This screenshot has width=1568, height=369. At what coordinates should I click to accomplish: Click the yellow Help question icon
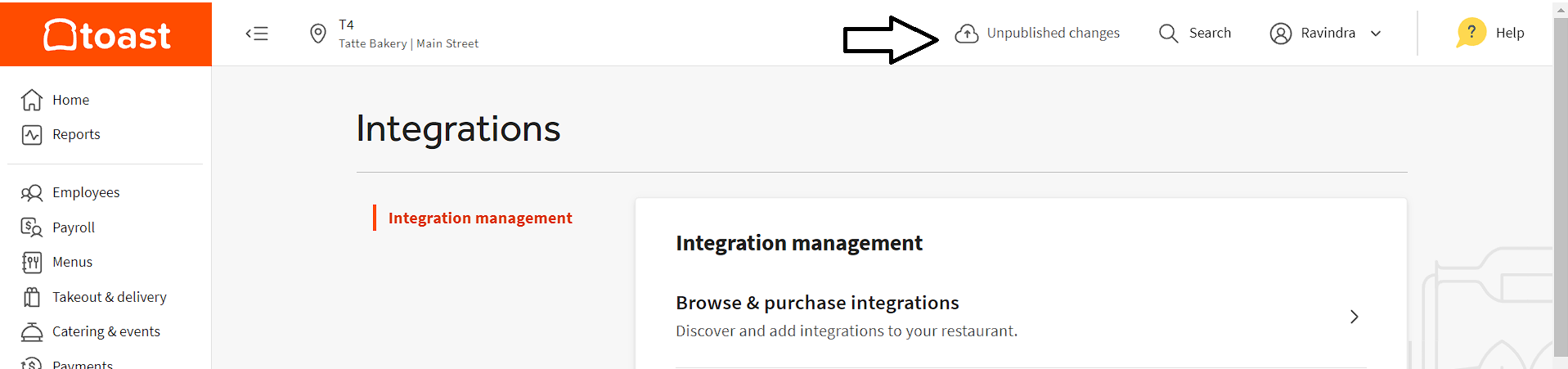coord(1471,33)
